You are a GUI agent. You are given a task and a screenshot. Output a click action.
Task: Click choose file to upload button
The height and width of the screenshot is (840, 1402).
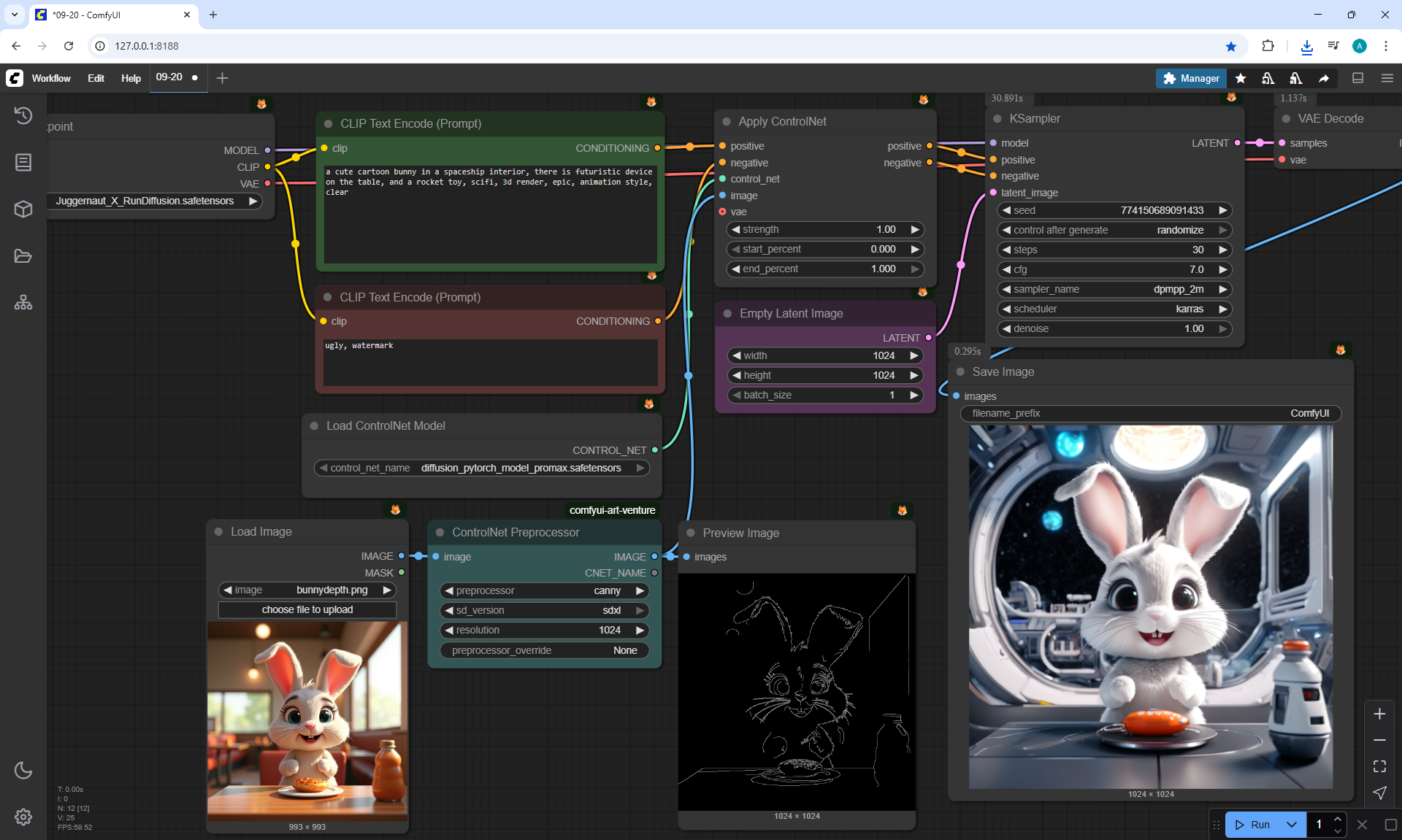coord(307,609)
